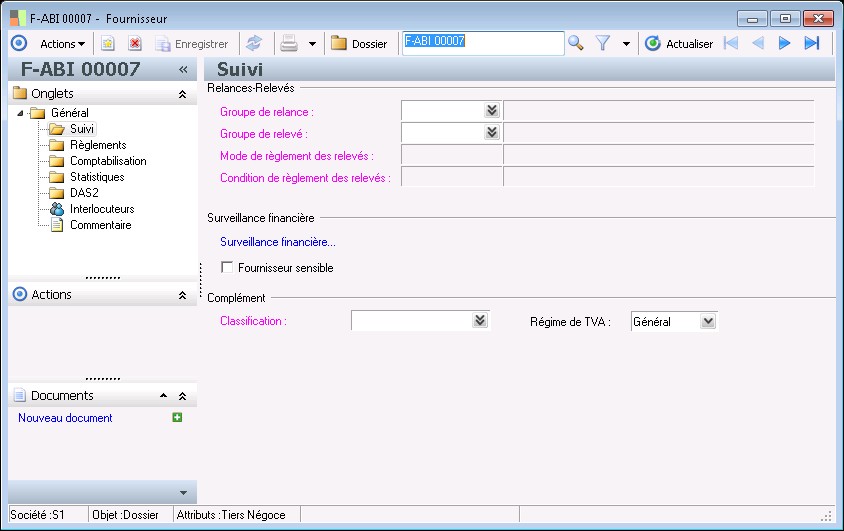Click the Documents panel up triangle
This screenshot has width=844, height=531.
point(163,395)
